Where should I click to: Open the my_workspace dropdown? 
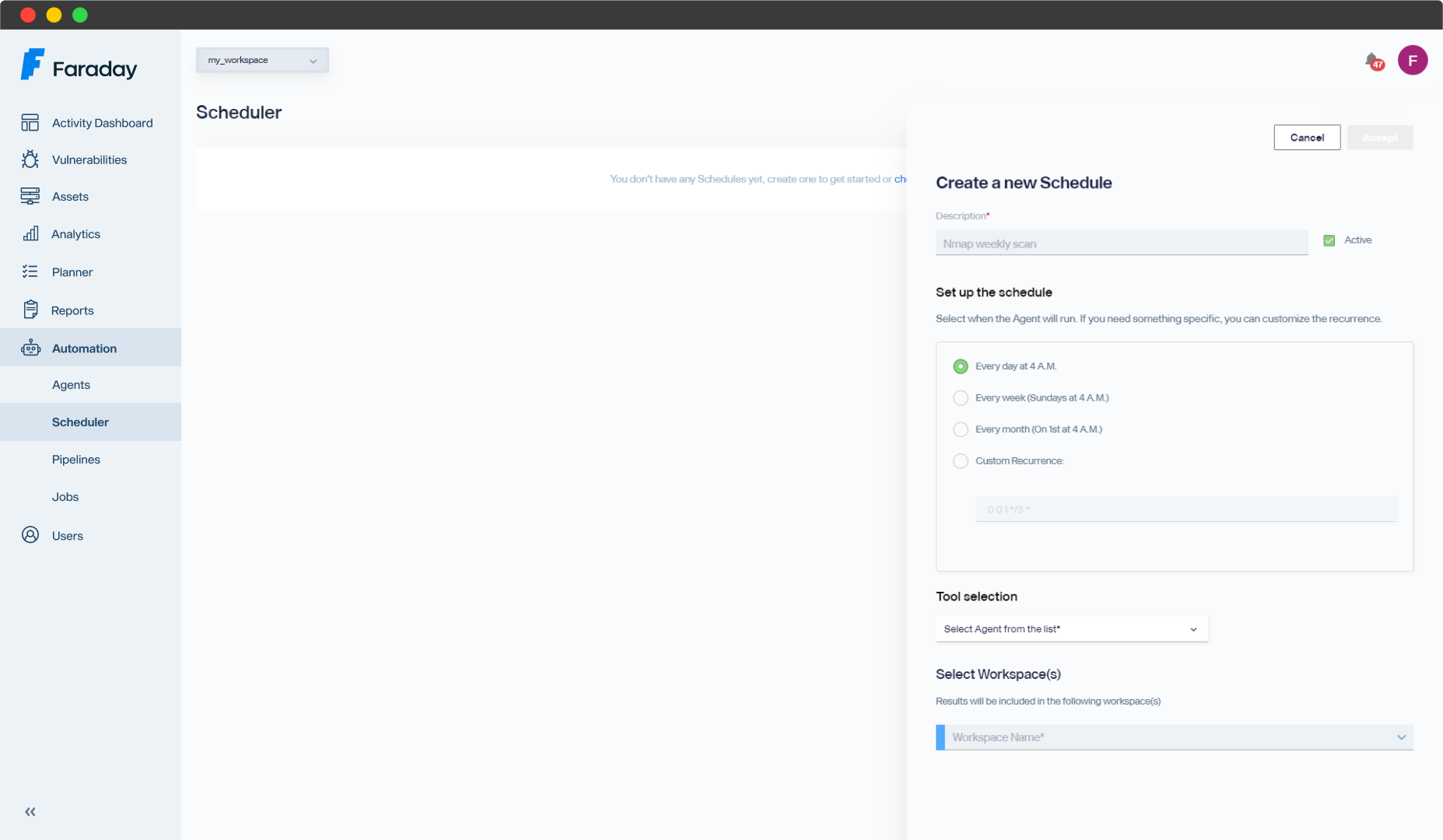coord(262,61)
